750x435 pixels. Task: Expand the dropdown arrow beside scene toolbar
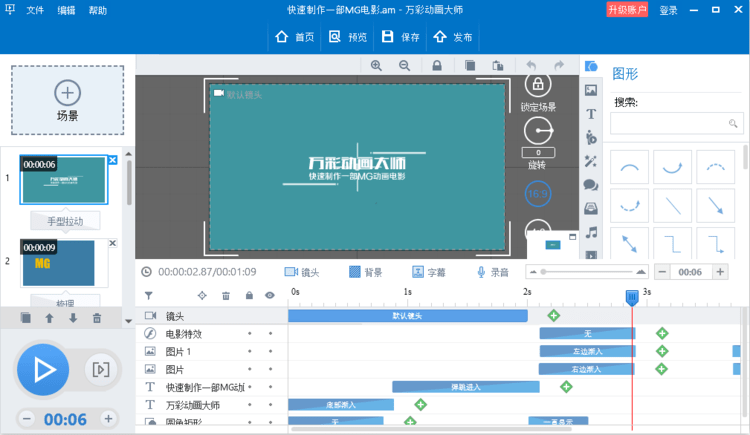[x=127, y=321]
